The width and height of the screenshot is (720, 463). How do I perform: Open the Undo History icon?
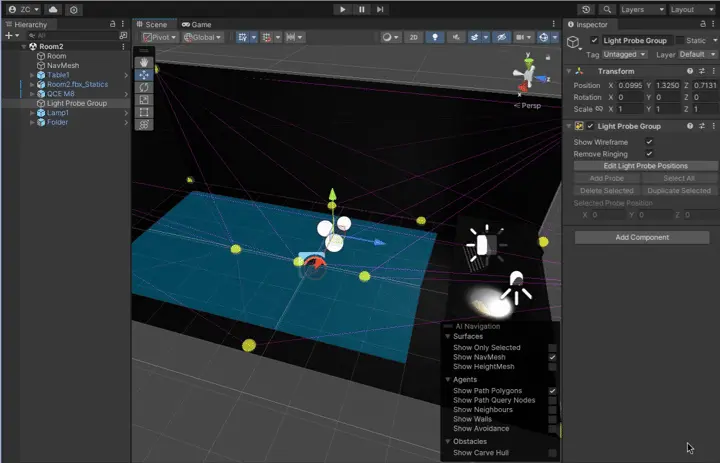pyautogui.click(x=586, y=9)
